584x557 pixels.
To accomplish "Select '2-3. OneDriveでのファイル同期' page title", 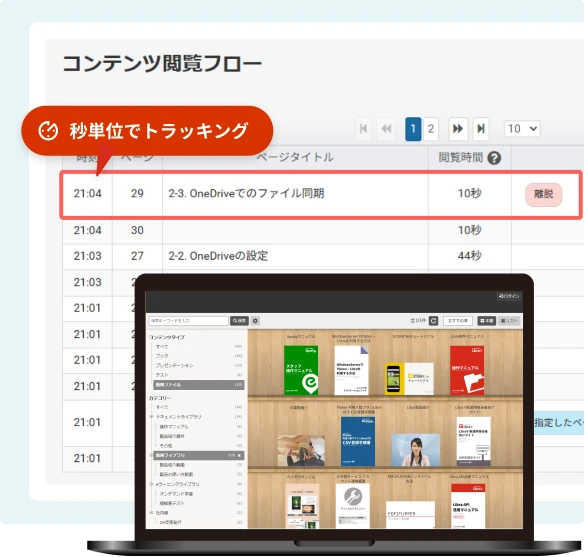I will [x=246, y=194].
